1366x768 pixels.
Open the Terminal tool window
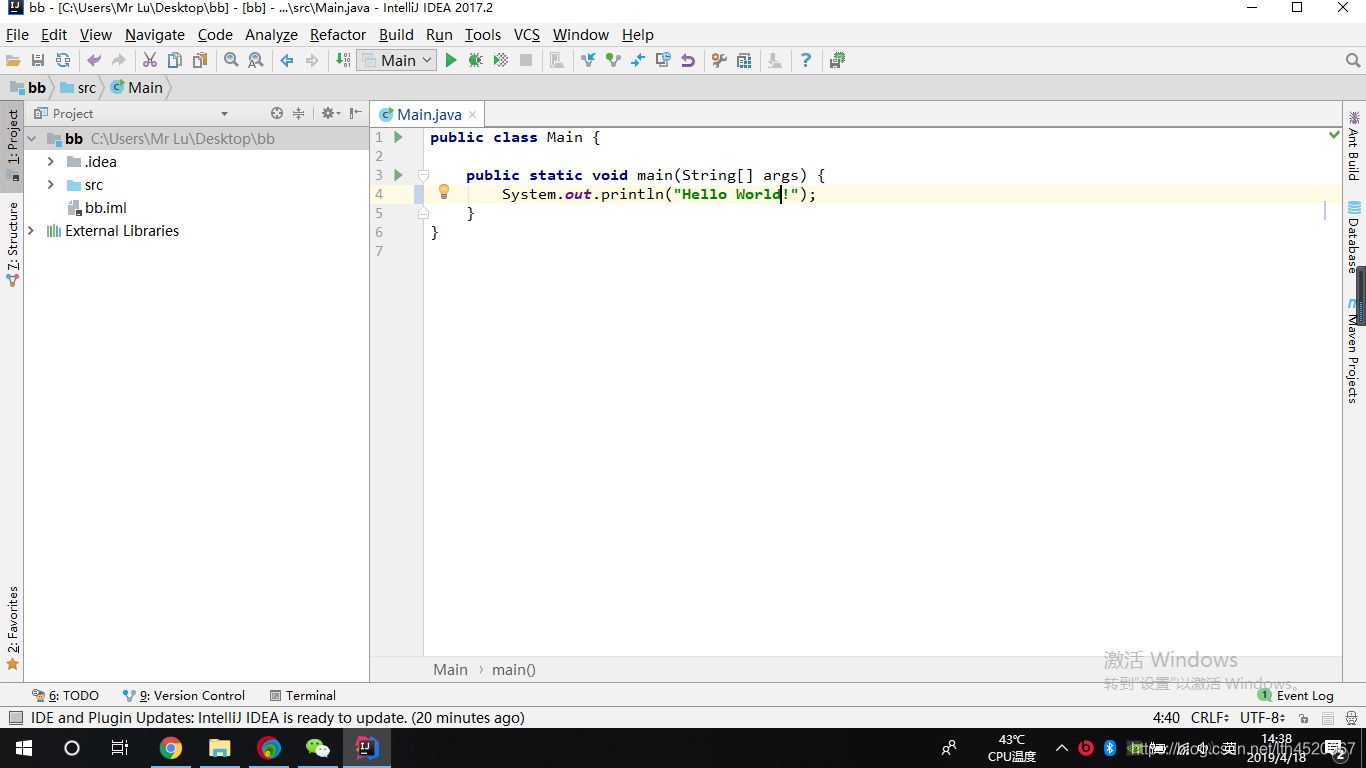(x=303, y=696)
